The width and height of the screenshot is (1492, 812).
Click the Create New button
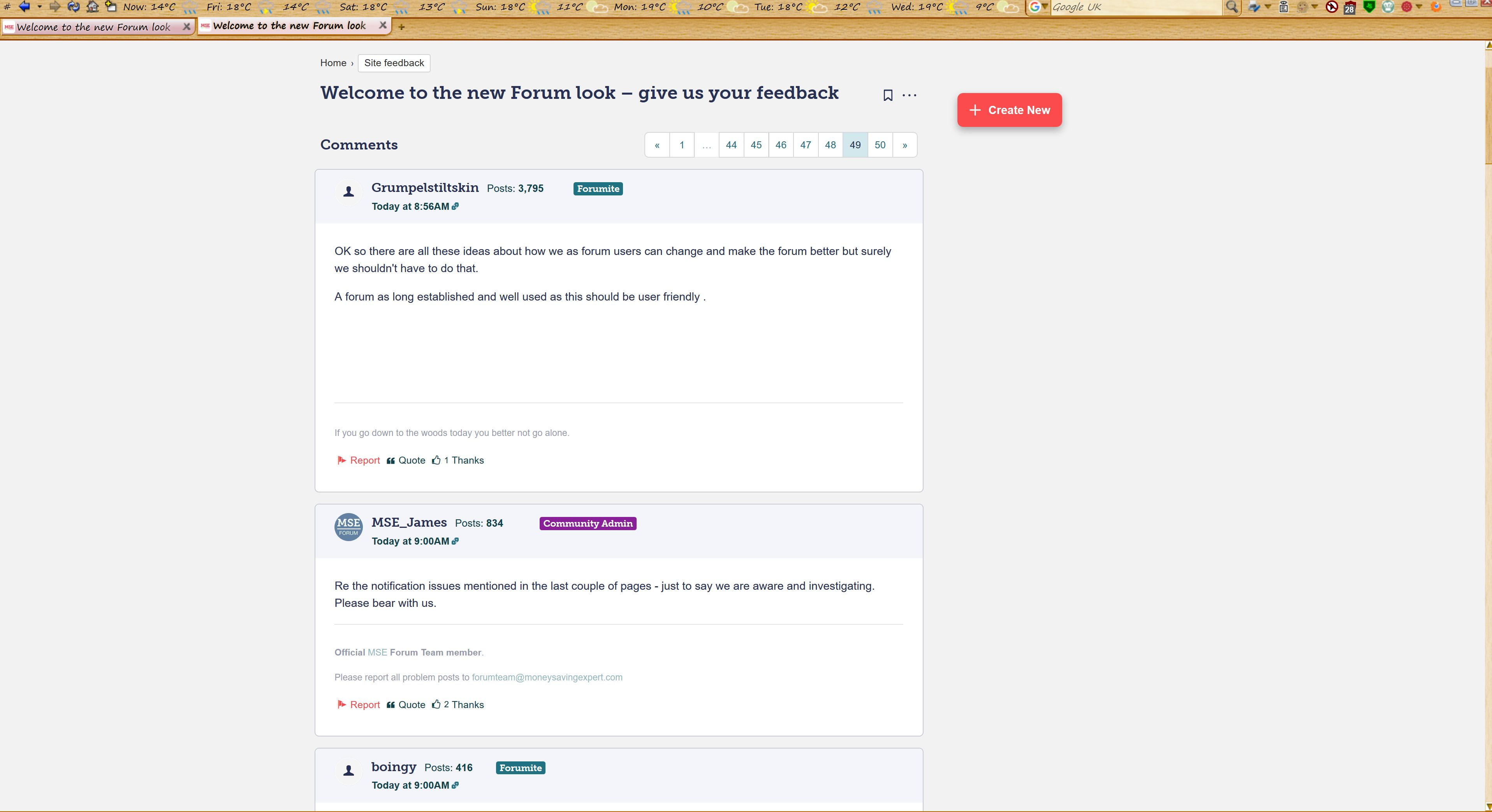(1009, 110)
